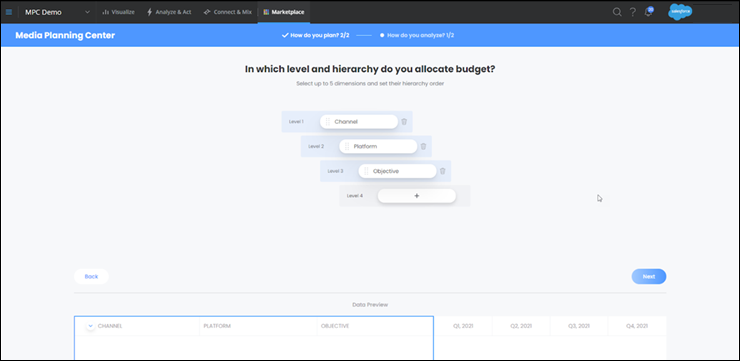Click the PLATFORM column header
740x361 pixels.
(x=217, y=326)
